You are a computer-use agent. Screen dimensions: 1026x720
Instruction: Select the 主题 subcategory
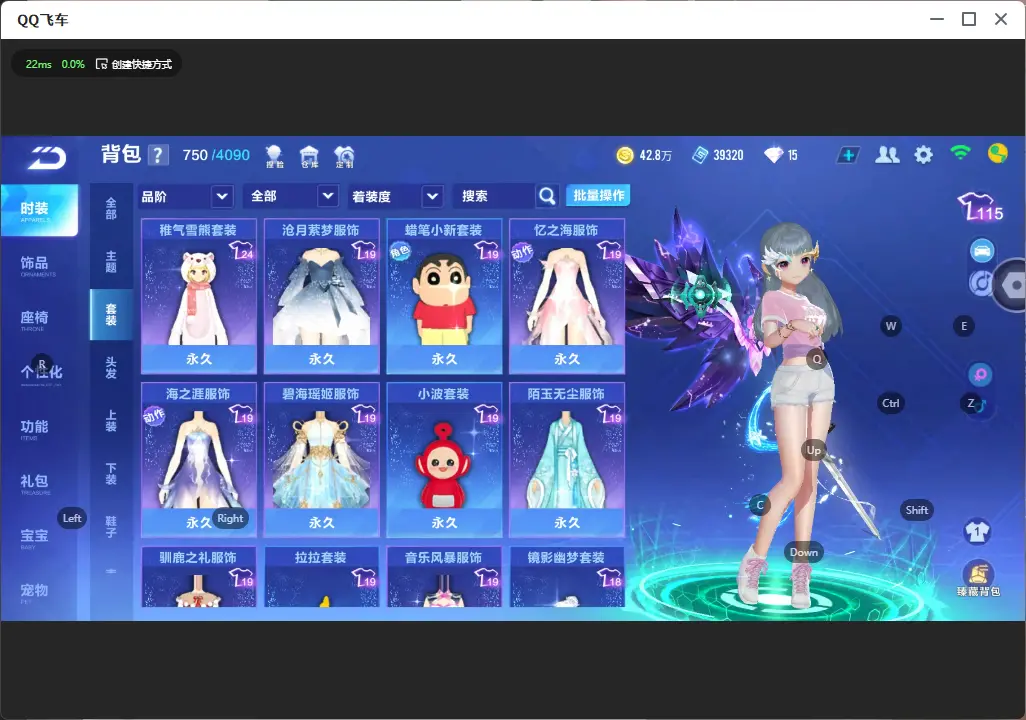coord(111,261)
